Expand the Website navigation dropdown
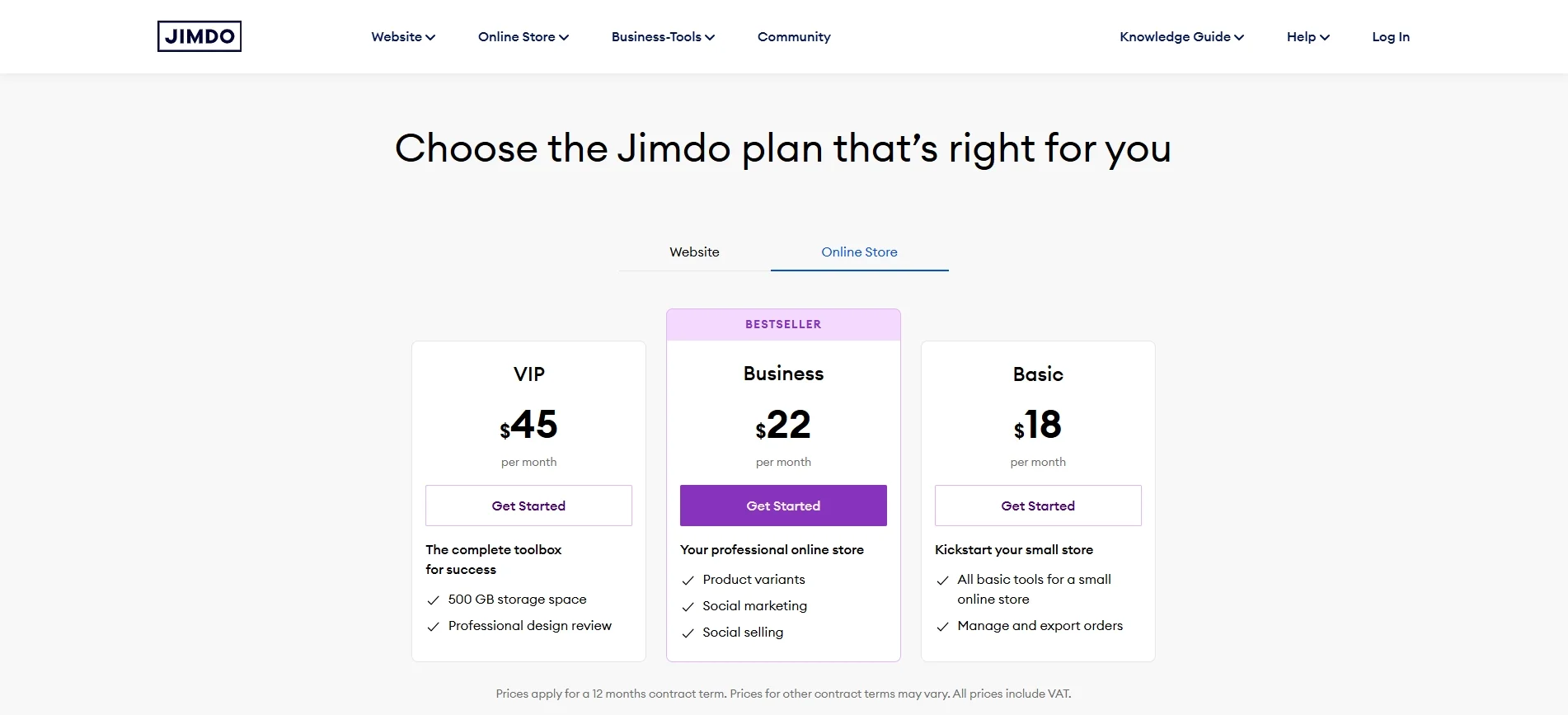The height and width of the screenshot is (715, 1568). point(402,36)
